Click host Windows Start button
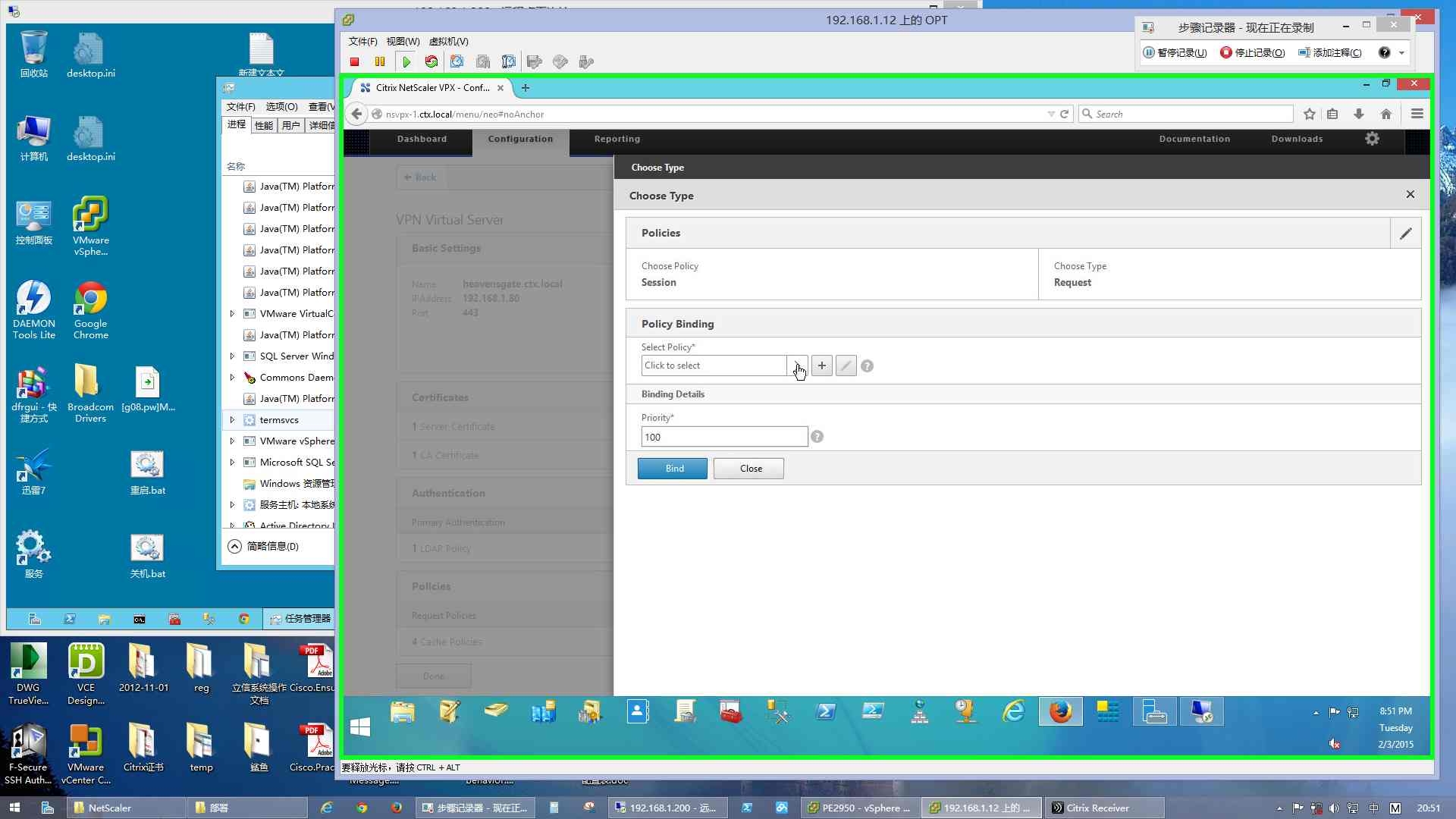This screenshot has height=819, width=1456. 14,808
